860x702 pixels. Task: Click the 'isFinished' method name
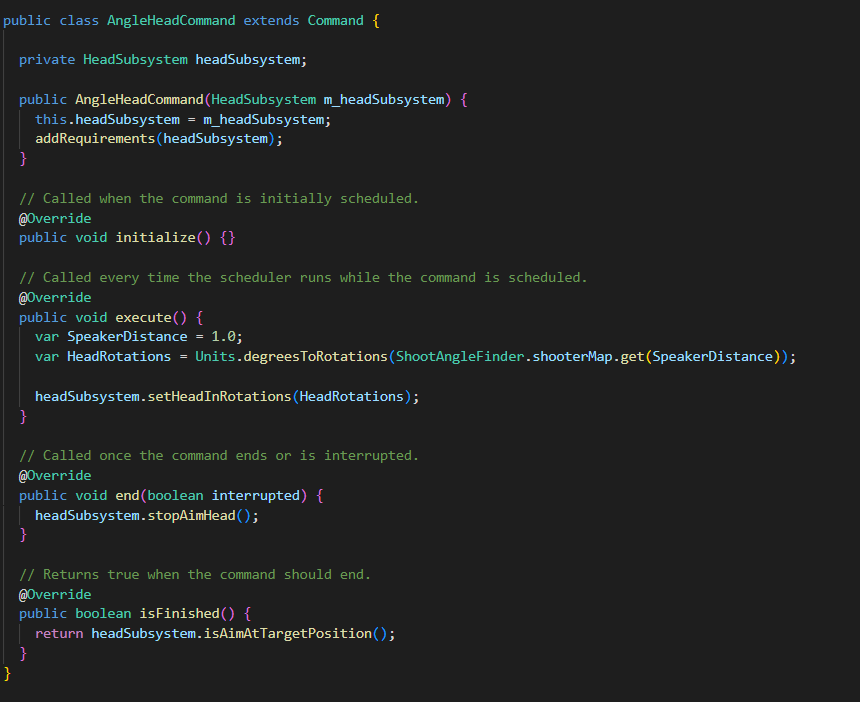(179, 614)
